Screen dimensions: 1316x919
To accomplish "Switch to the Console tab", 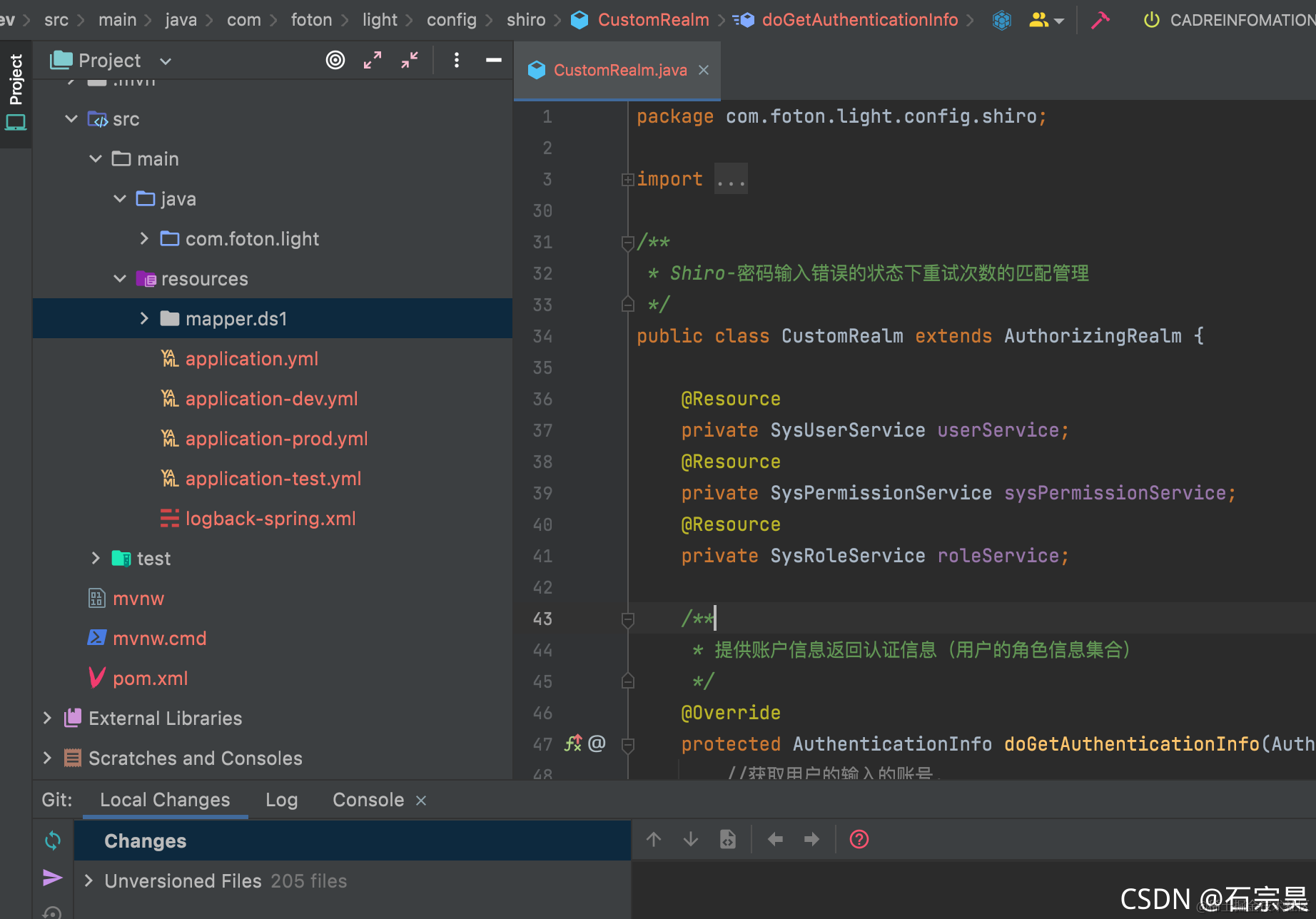I will click(x=368, y=800).
